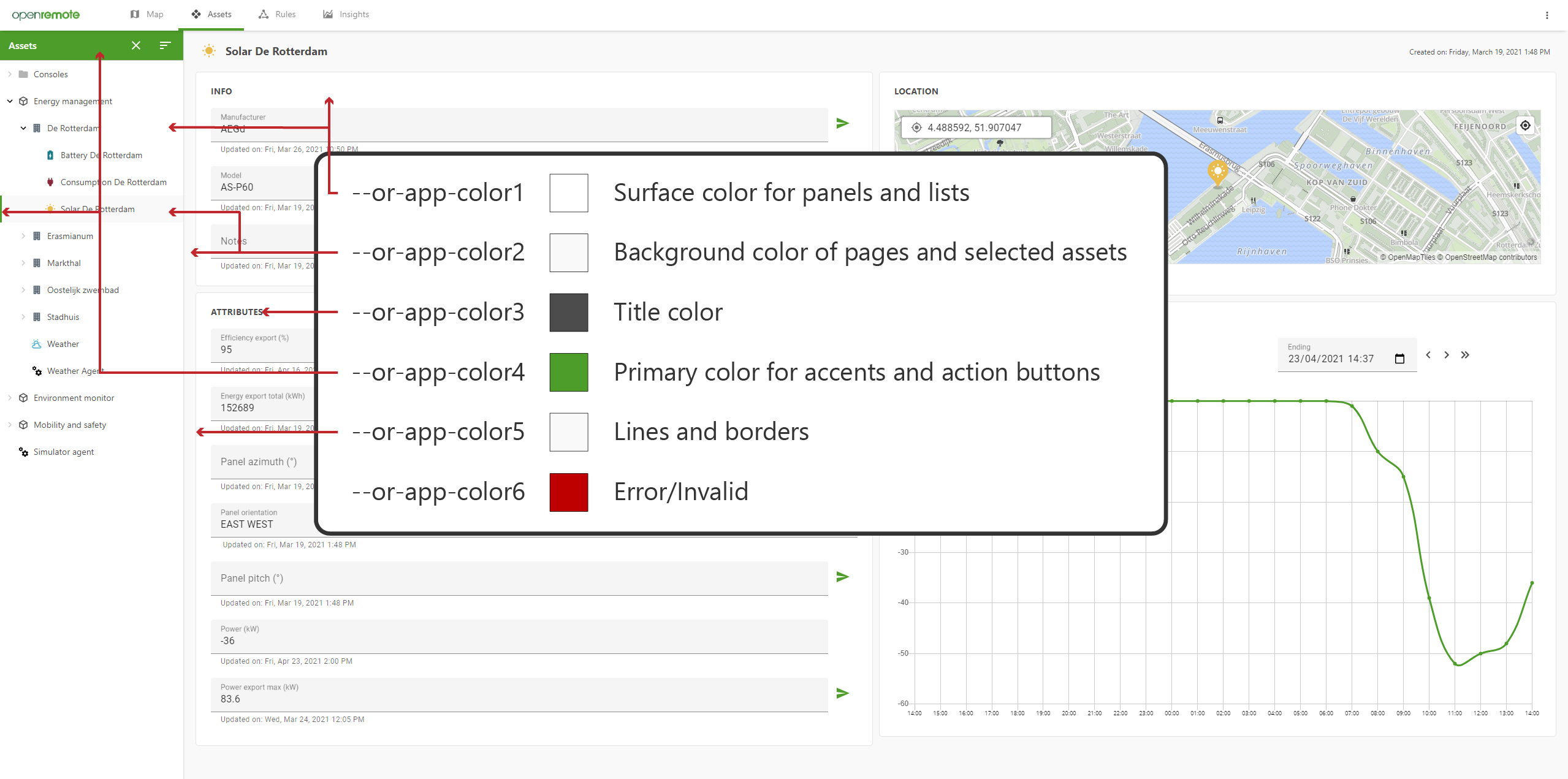Click the Consumption De Rotterdam asset icon
Image resolution: width=1568 pixels, height=779 pixels.
point(50,182)
